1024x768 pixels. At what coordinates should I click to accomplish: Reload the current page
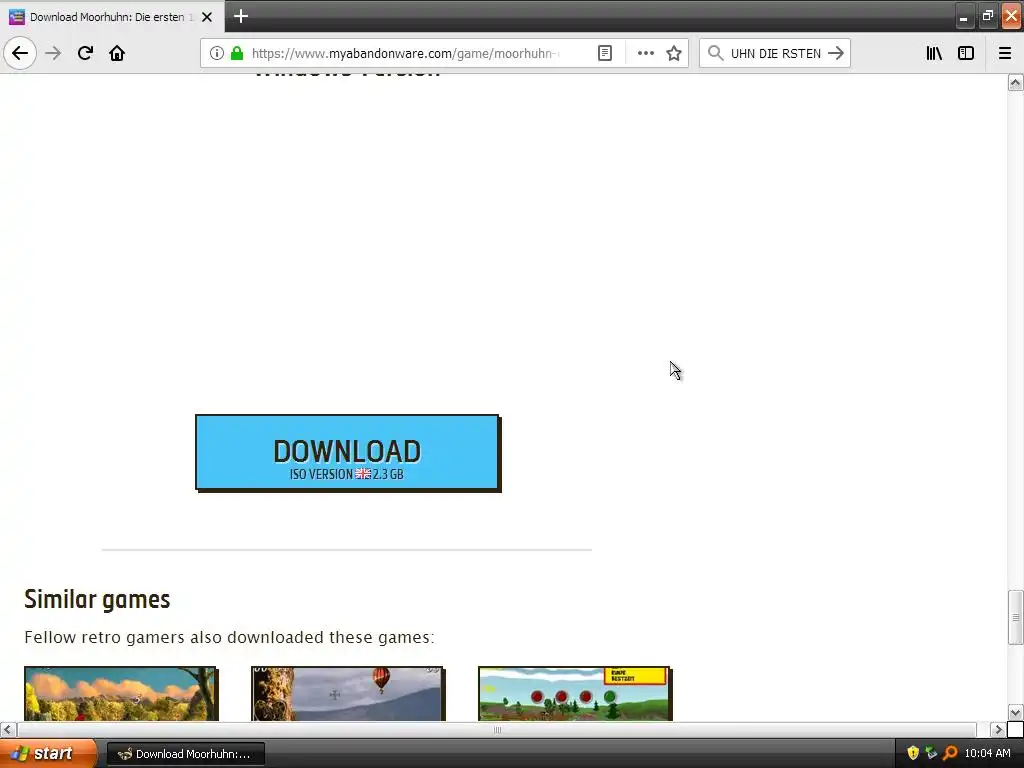click(85, 53)
